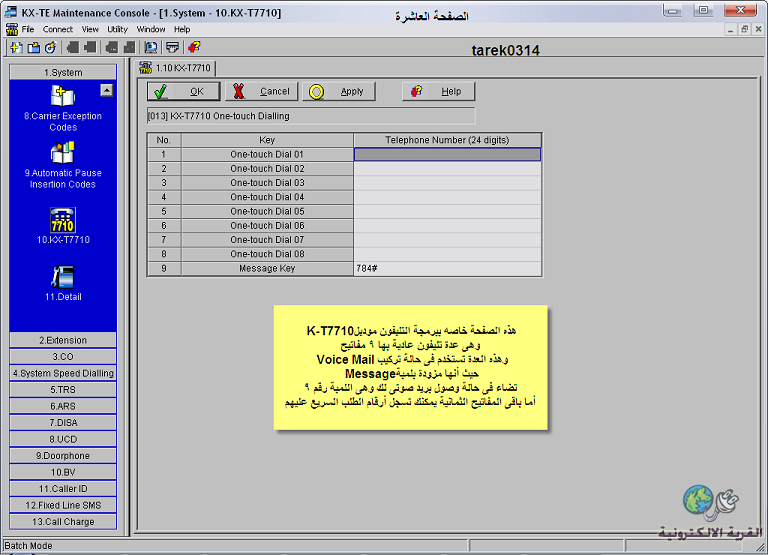Click the 'Batch Mode' status bar text
Screen dimensions: 768x555
pos(28,546)
